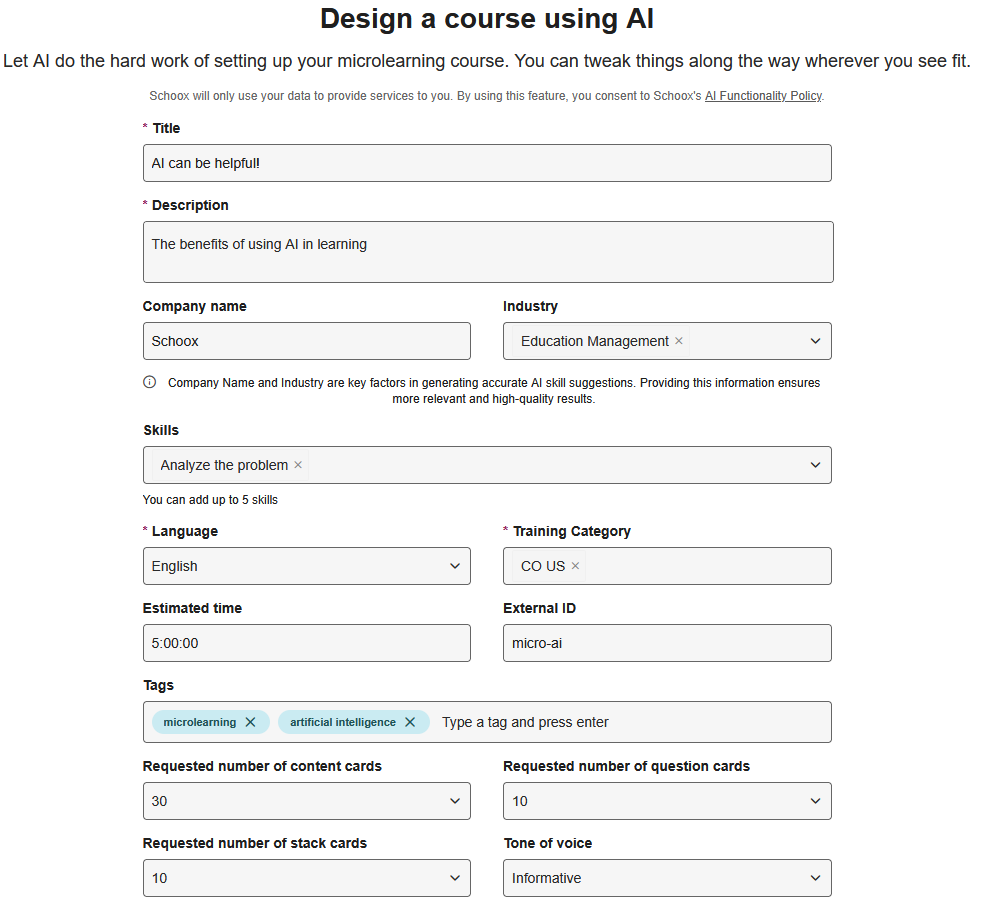The width and height of the screenshot is (1001, 901).
Task: Open the Training Category selector
Action: click(700, 565)
